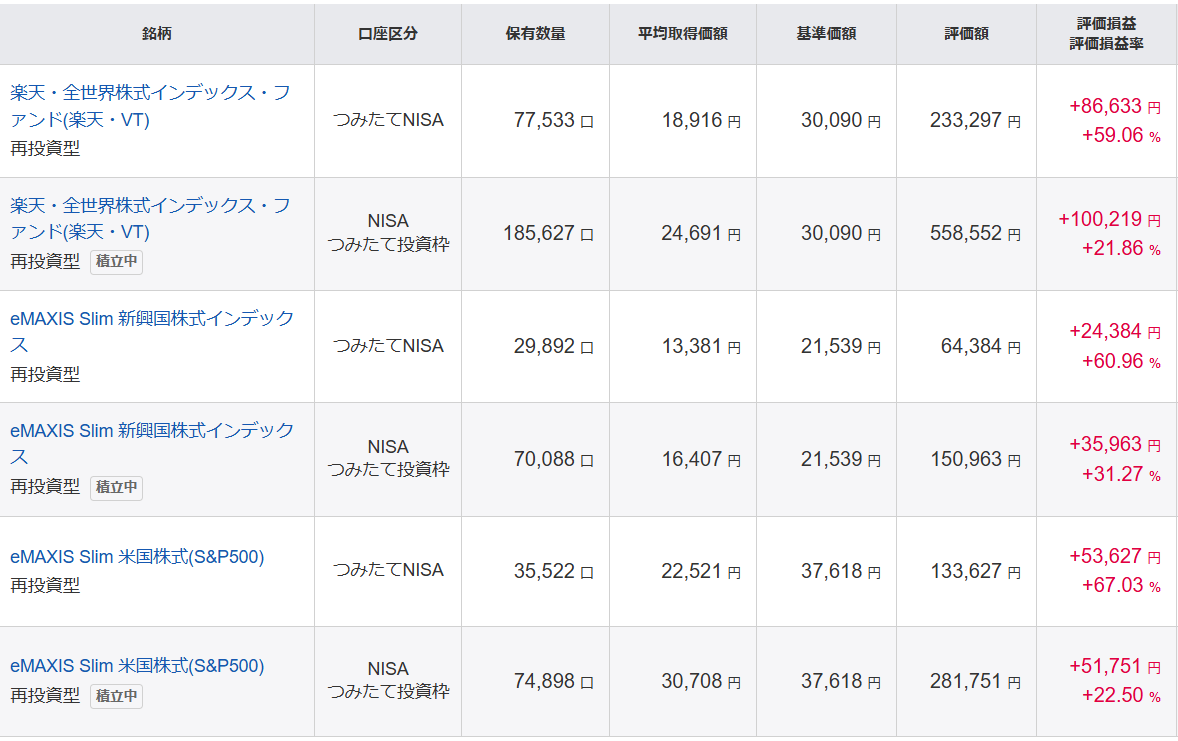This screenshot has height=741, width=1178.
Task: Click 積立中 badge under 新興国株式インデックス fund
Action: 116,487
